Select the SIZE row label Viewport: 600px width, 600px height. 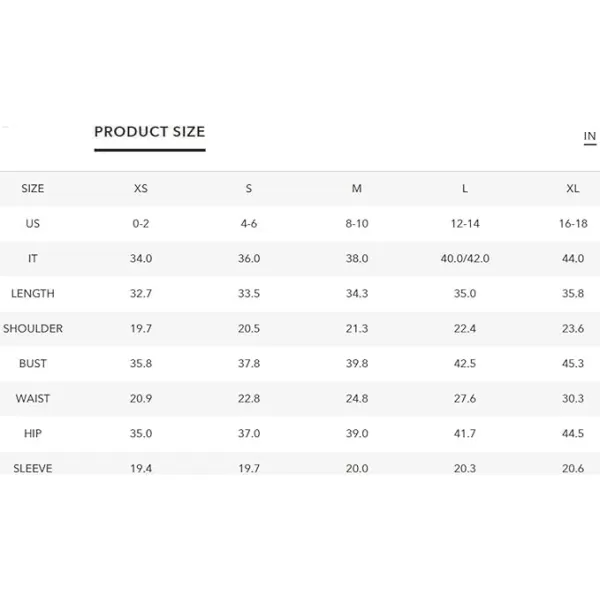pos(33,189)
